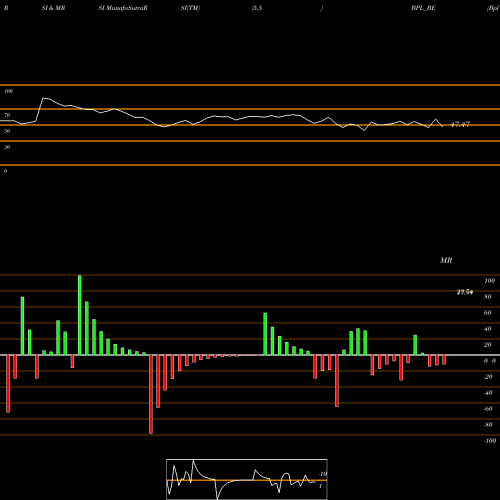Click the MR axis label "-60"
The width and height of the screenshot is (500, 500).
pos(488,409)
